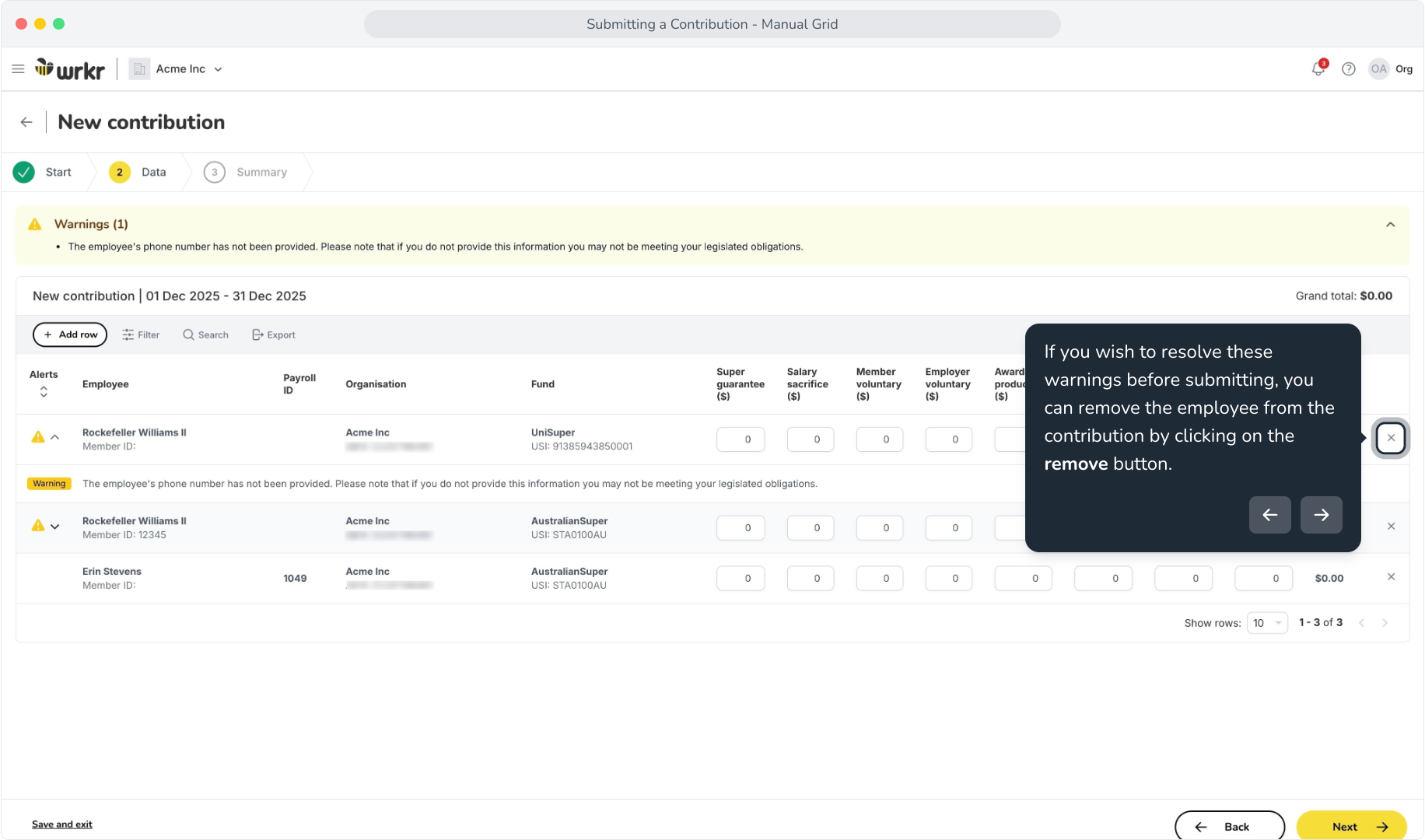Click the Save and exit link

click(x=62, y=824)
